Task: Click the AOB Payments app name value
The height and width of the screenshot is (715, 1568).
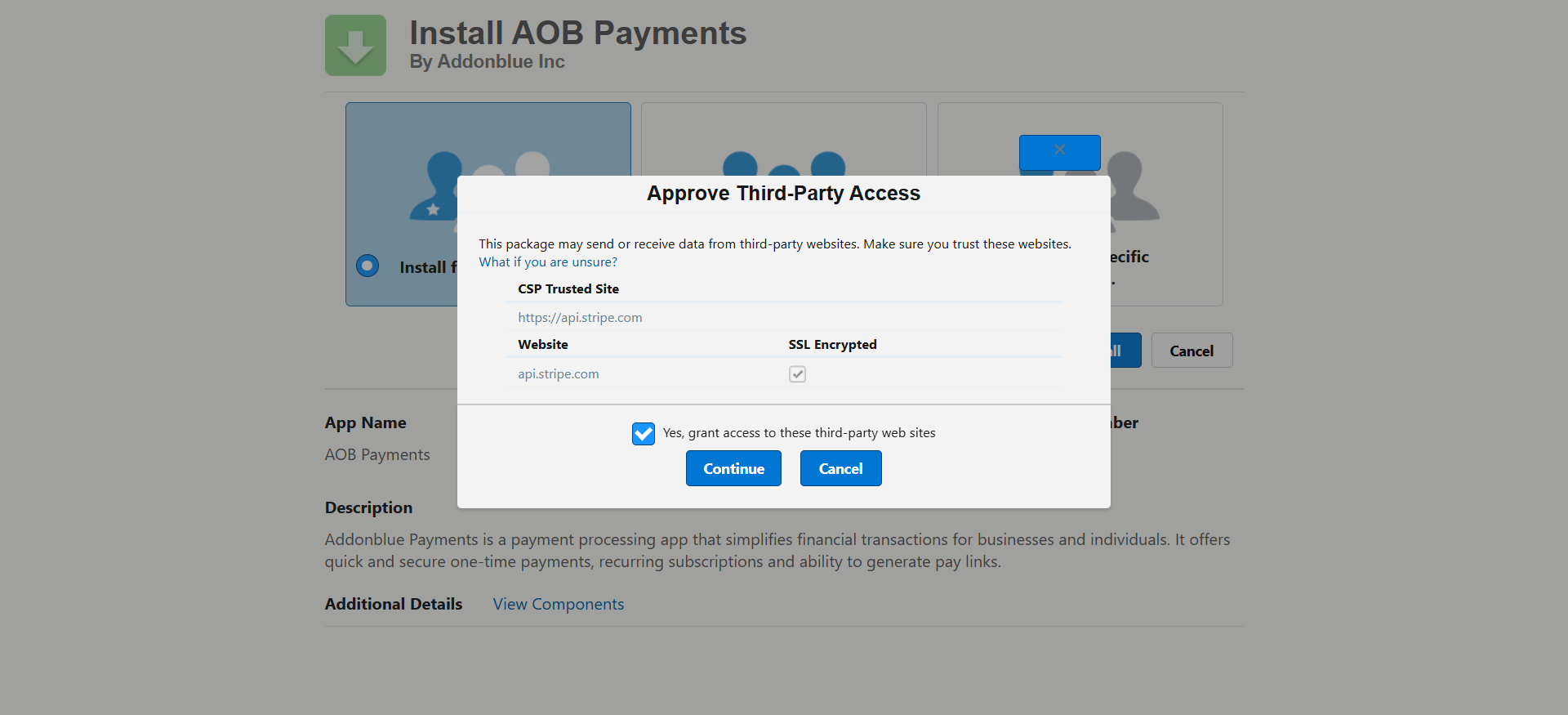Action: (x=377, y=454)
